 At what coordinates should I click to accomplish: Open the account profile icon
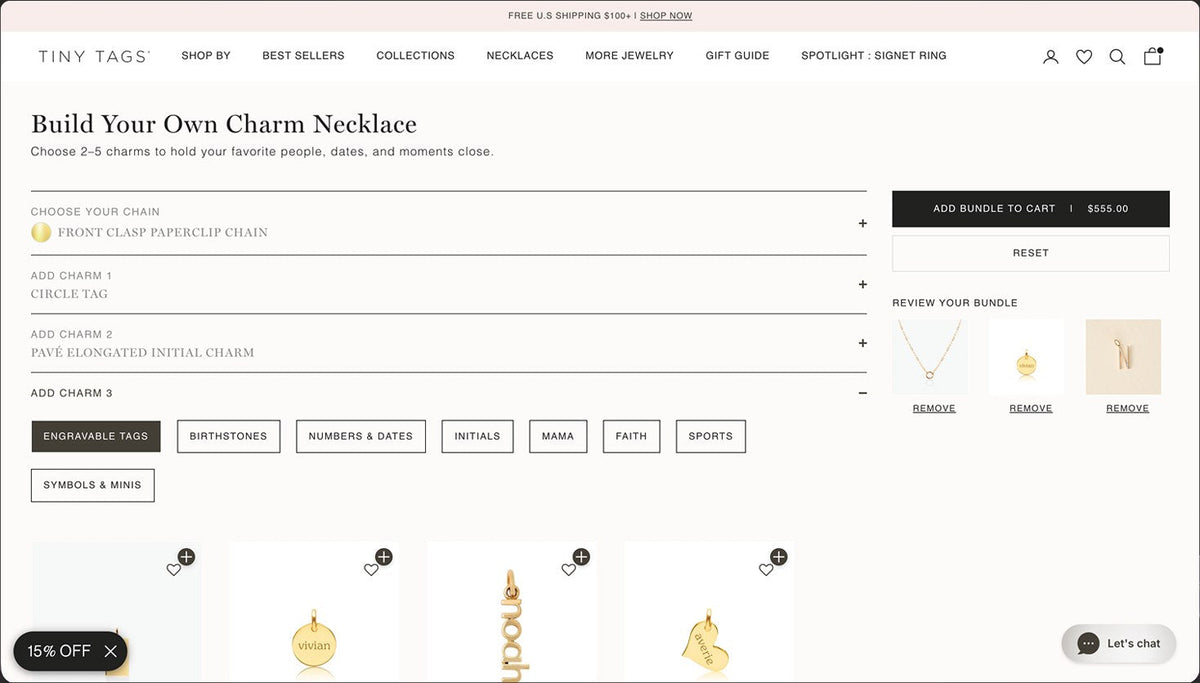click(x=1050, y=57)
